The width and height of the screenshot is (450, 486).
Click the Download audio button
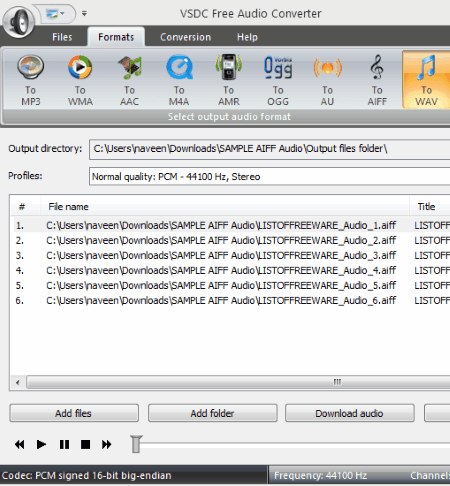350,413
